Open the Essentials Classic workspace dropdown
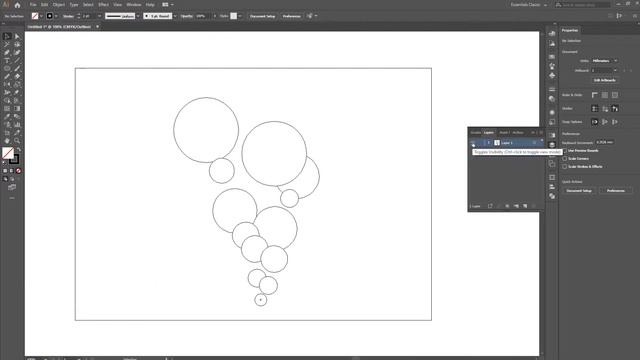 pos(529,5)
